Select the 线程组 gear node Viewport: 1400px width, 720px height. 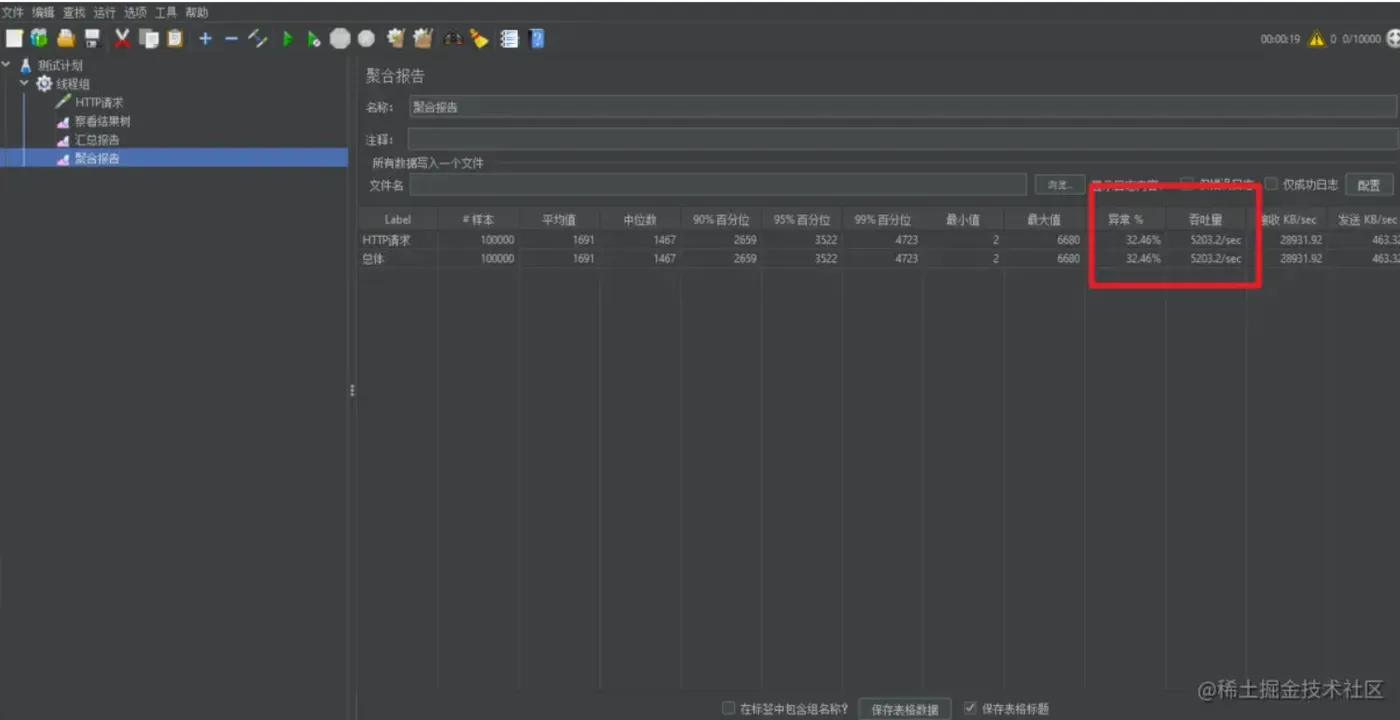point(72,84)
